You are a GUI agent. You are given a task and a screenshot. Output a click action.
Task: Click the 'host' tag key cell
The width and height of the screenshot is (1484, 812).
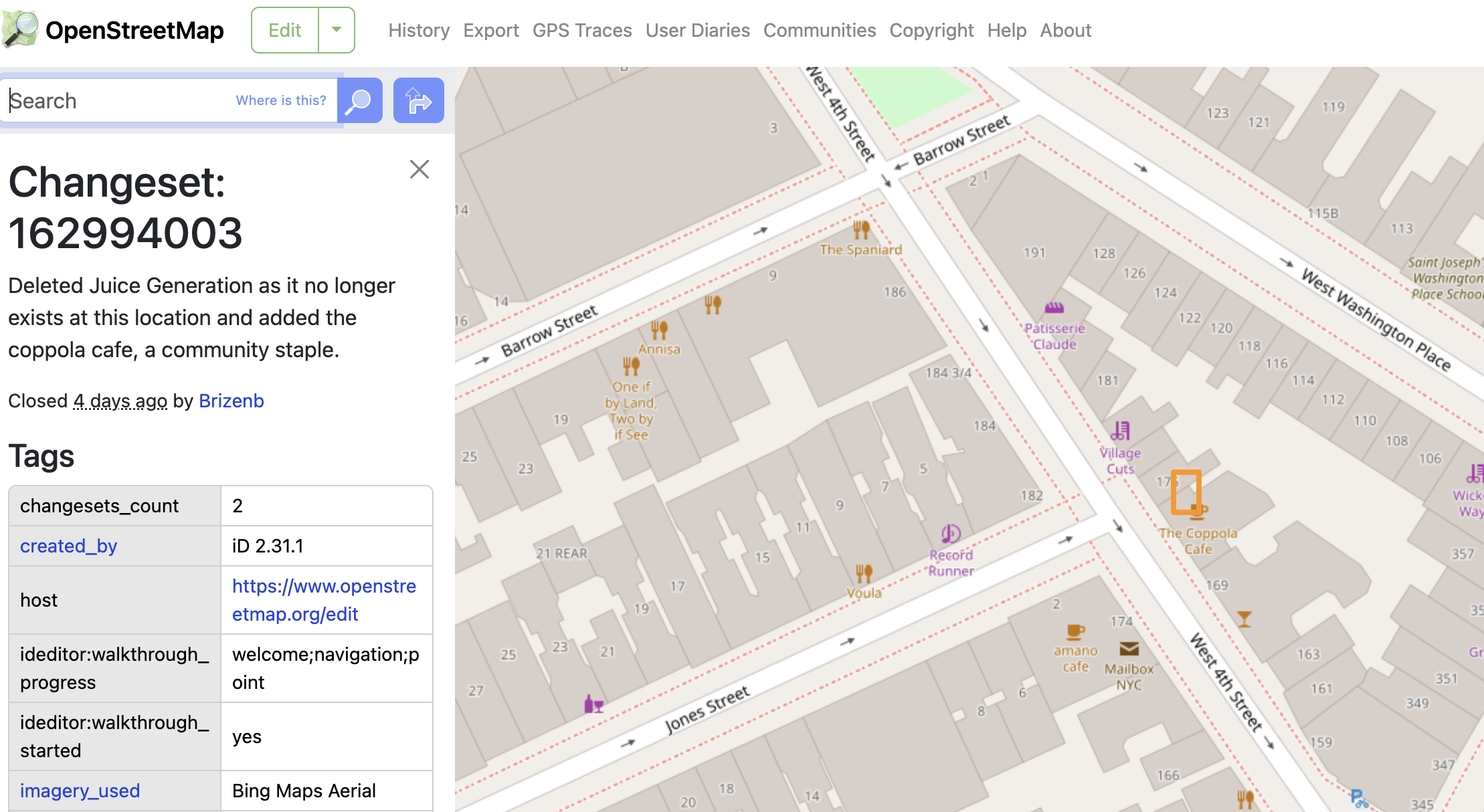pos(115,600)
